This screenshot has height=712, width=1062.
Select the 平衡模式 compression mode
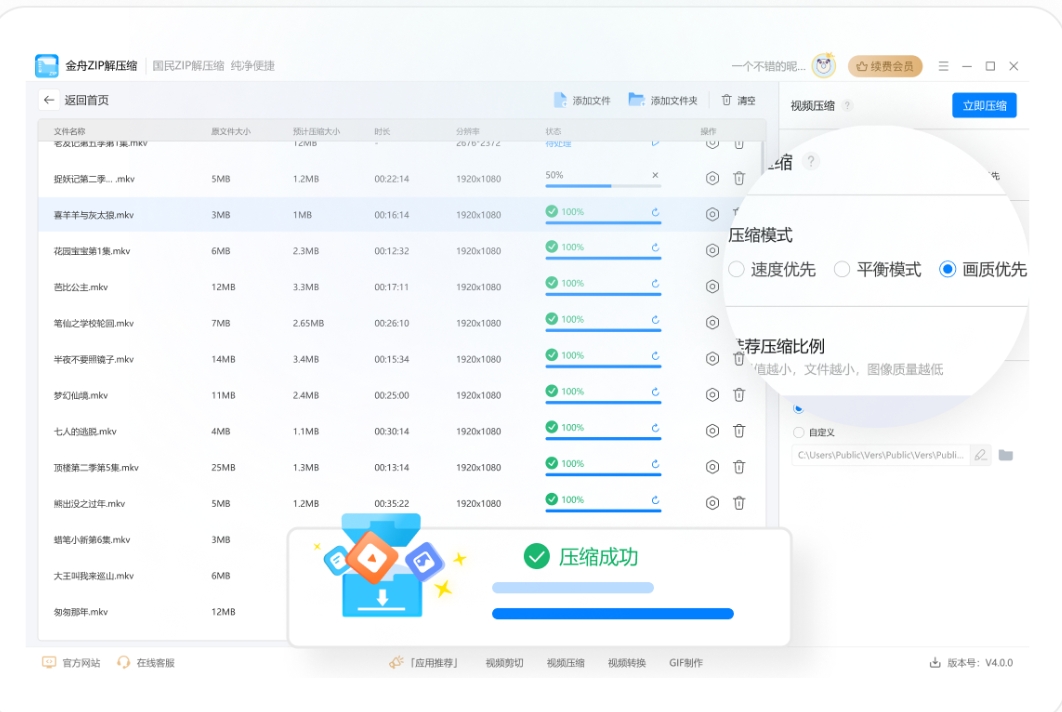click(x=841, y=269)
